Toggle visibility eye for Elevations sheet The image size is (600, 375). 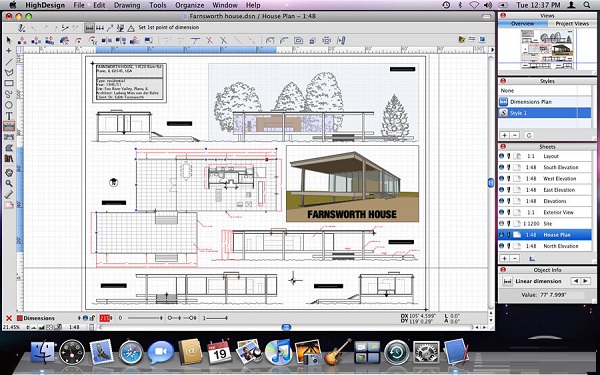(x=502, y=201)
